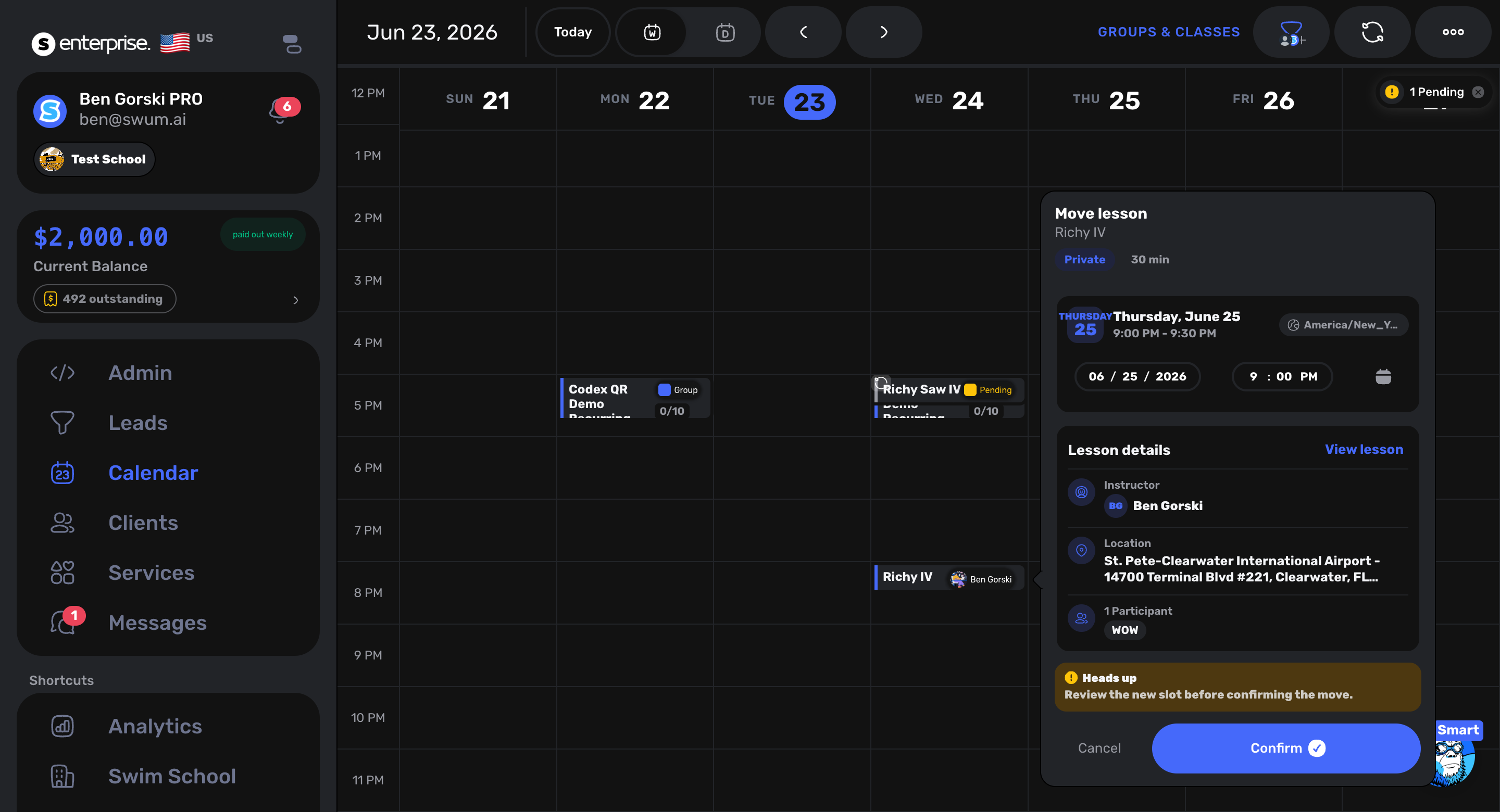This screenshot has height=812, width=1500.
Task: Click the refresh sync icon
Action: [x=1372, y=32]
